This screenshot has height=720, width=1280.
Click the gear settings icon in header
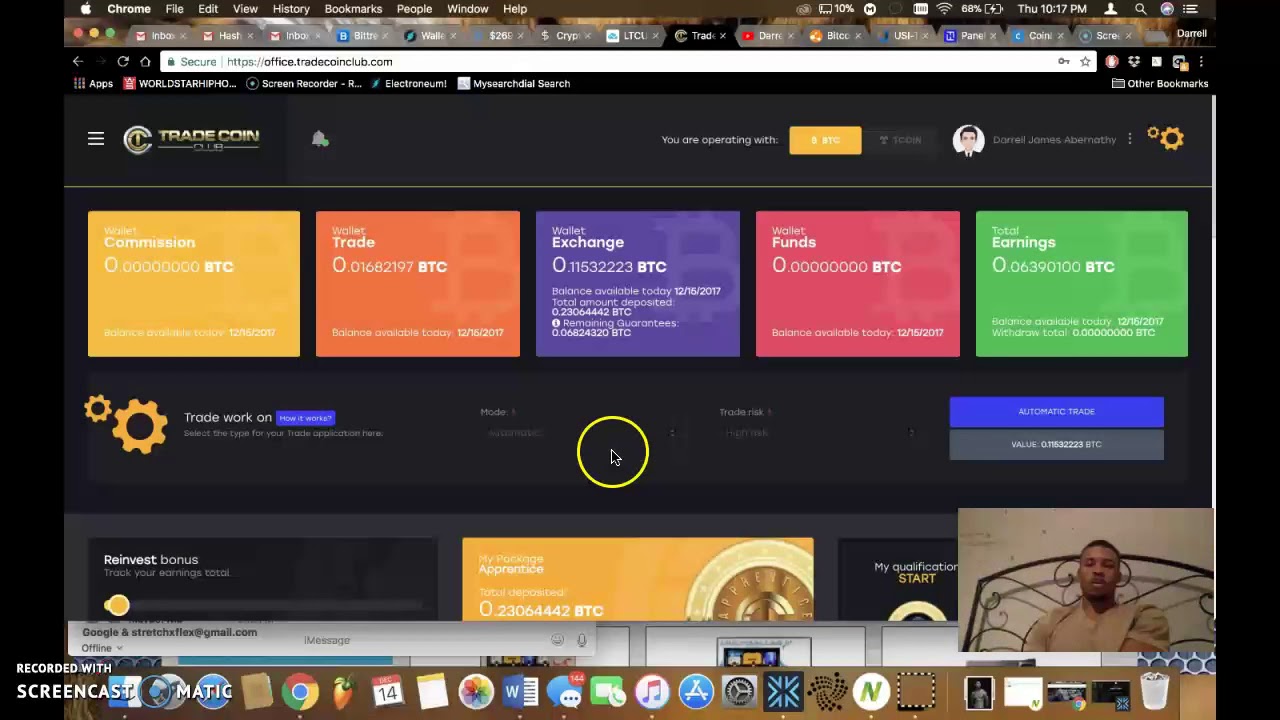[1166, 138]
